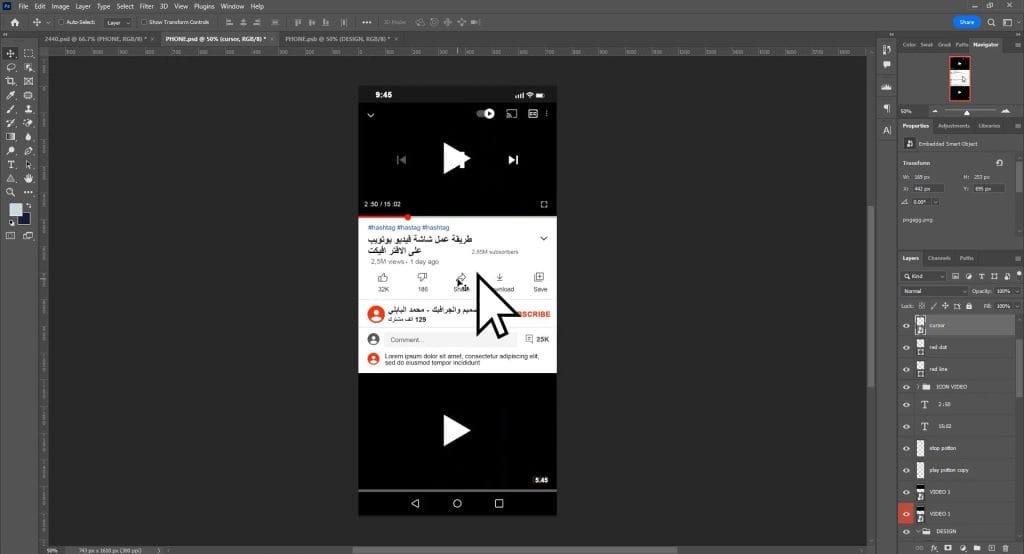This screenshot has height=554, width=1024.
Task: Click the lock all icon in Layers
Action: point(969,306)
